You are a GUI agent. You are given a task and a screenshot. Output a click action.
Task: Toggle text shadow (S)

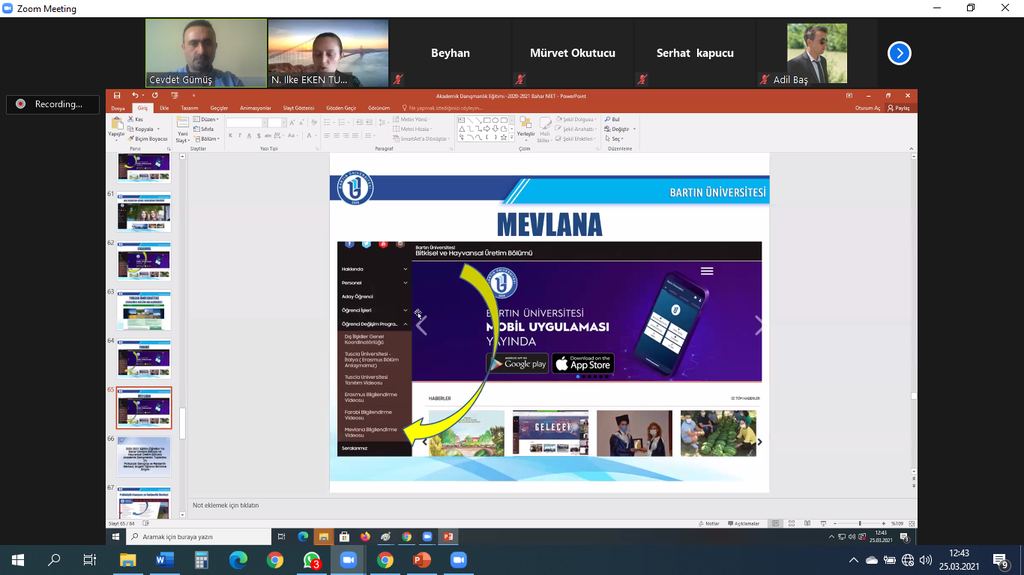(x=259, y=136)
